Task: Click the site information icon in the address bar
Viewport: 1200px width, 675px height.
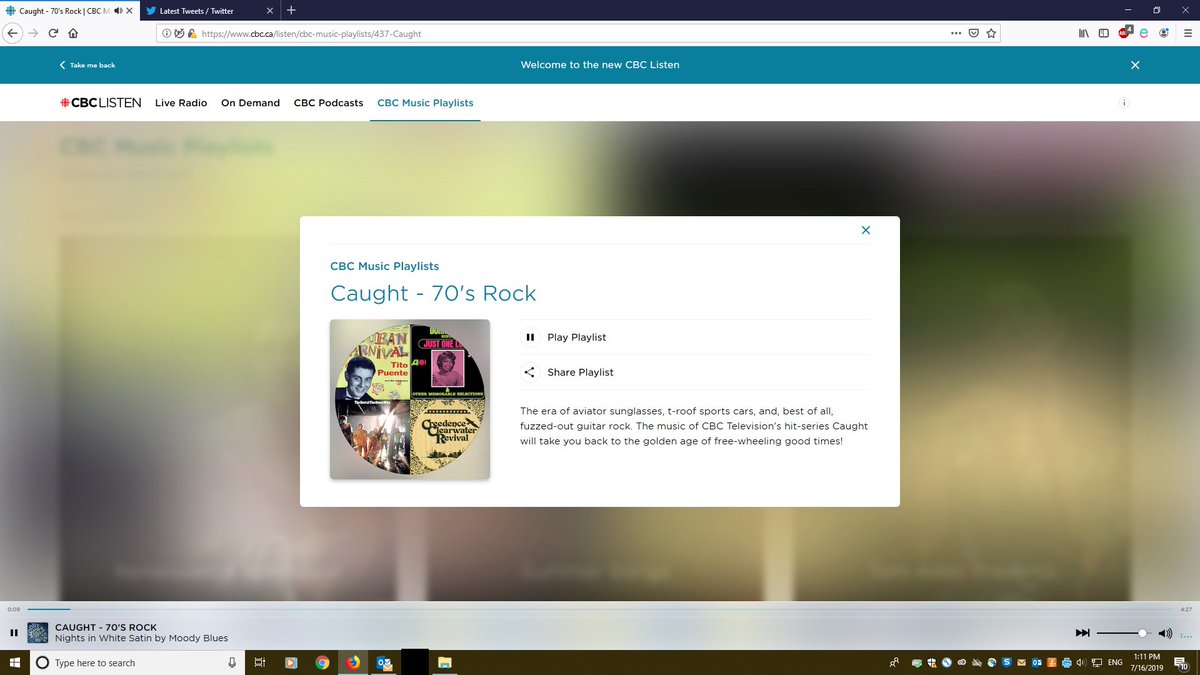Action: pyautogui.click(x=166, y=33)
